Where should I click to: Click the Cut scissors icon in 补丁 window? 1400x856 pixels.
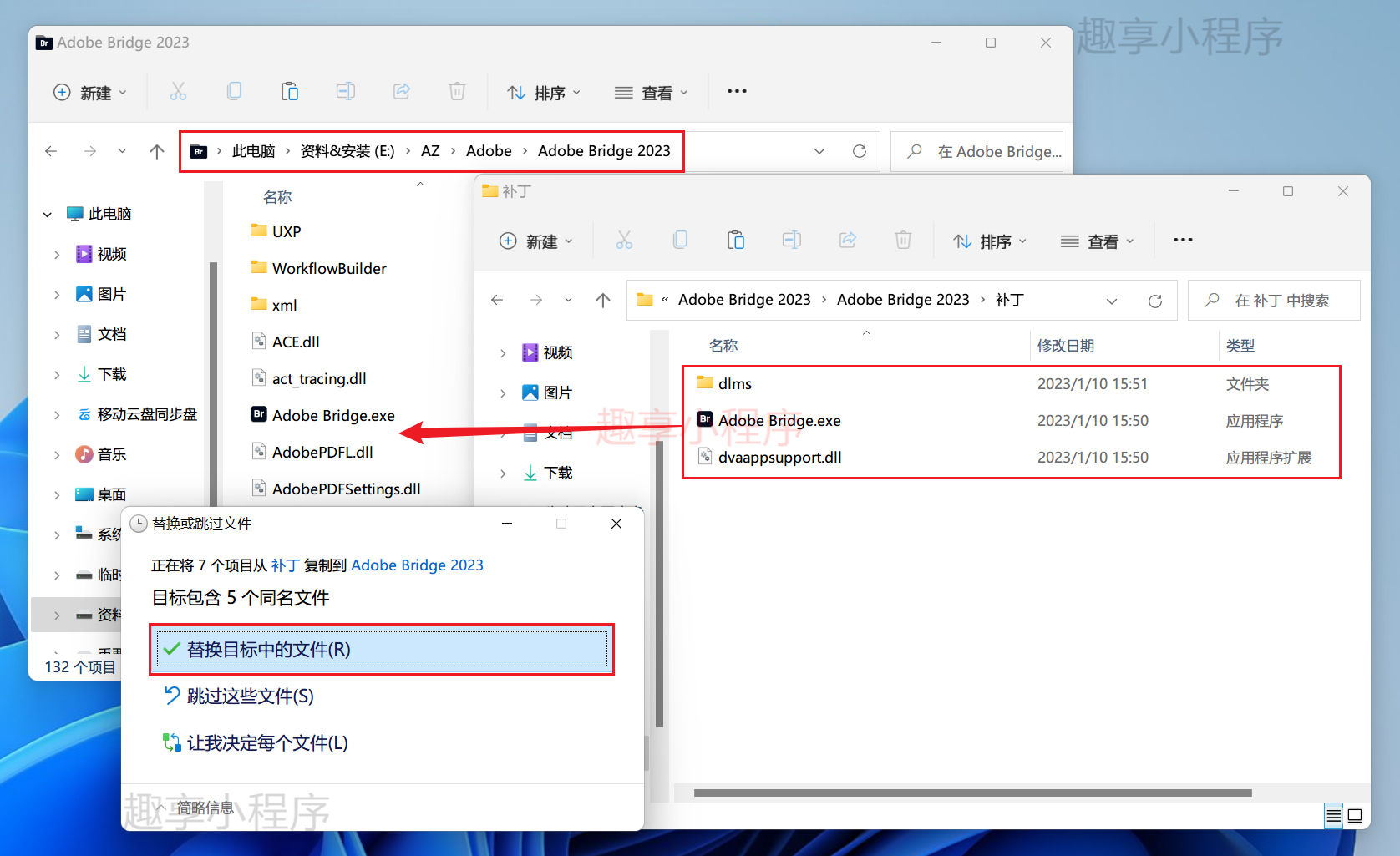click(x=624, y=241)
